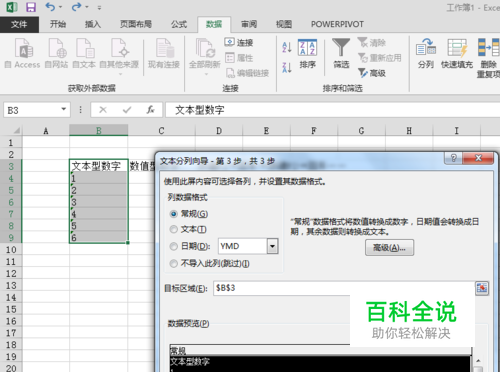Switch to the 视图 tab
Screen dimensions: 500x372
pyautogui.click(x=284, y=24)
